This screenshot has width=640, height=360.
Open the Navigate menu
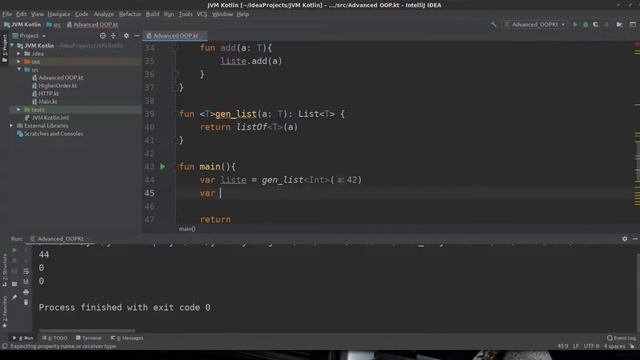tap(59, 14)
